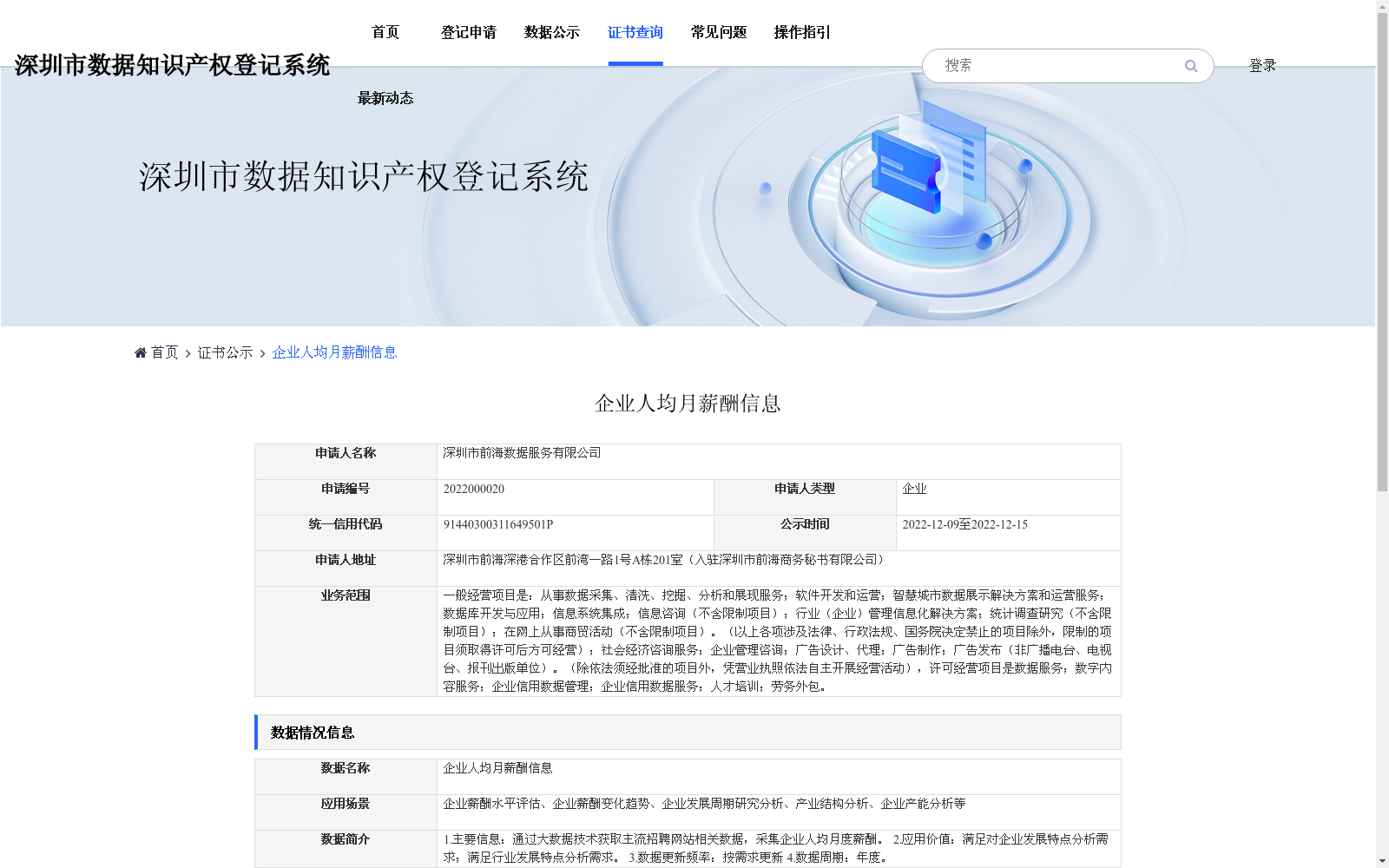1389x868 pixels.
Task: Click the 申请人类型 label cell
Action: 805,497
